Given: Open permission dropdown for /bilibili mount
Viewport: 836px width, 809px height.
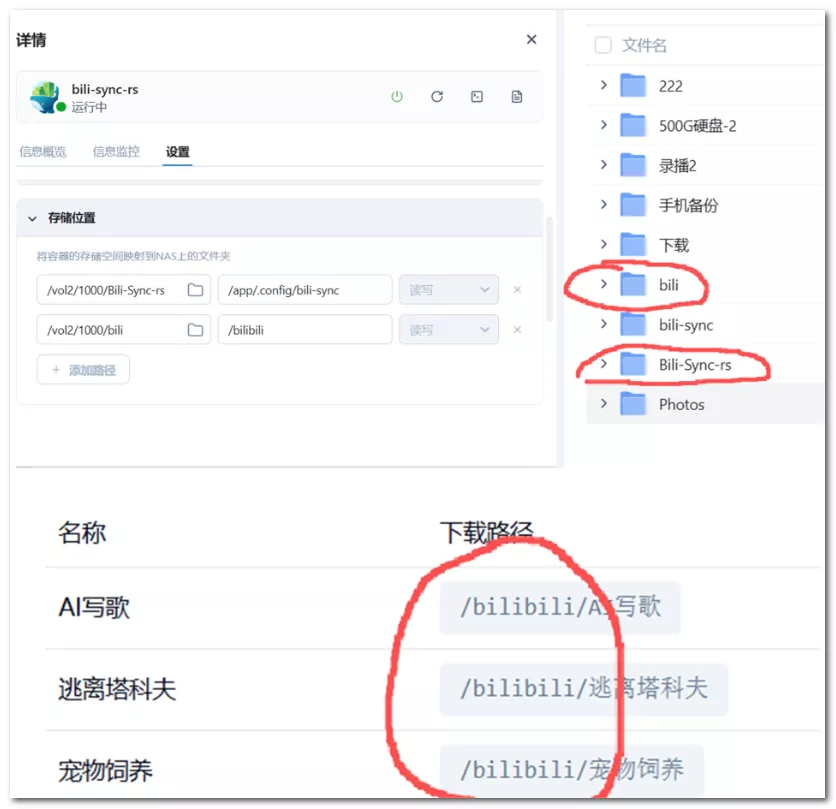Looking at the screenshot, I should click(x=449, y=330).
